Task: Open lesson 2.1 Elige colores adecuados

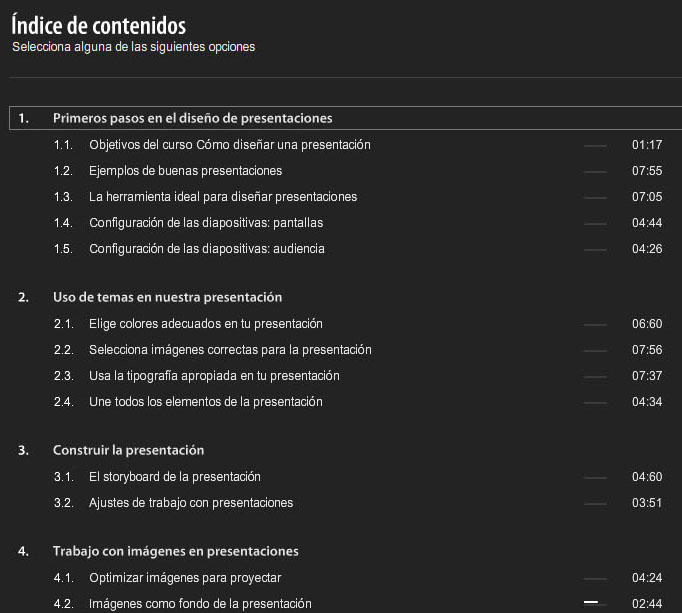Action: pos(205,324)
